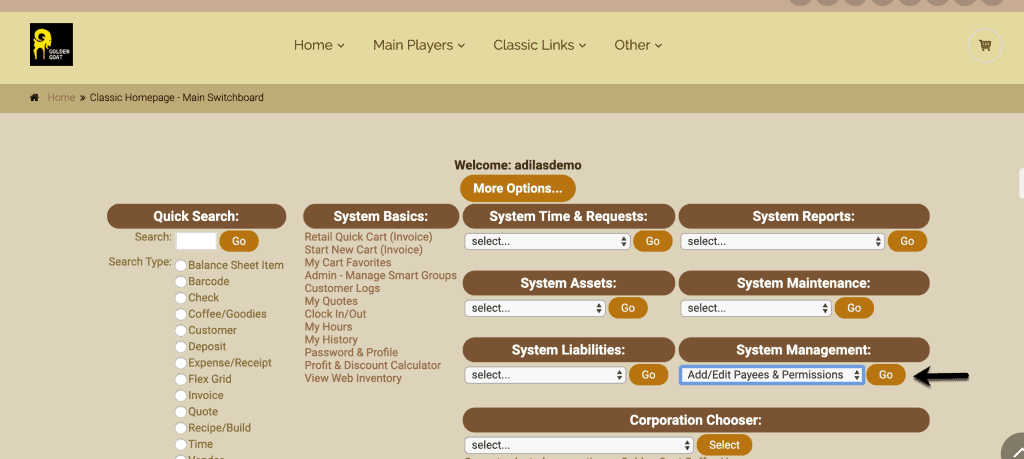
Task: Select Customer search type
Action: coord(180,330)
